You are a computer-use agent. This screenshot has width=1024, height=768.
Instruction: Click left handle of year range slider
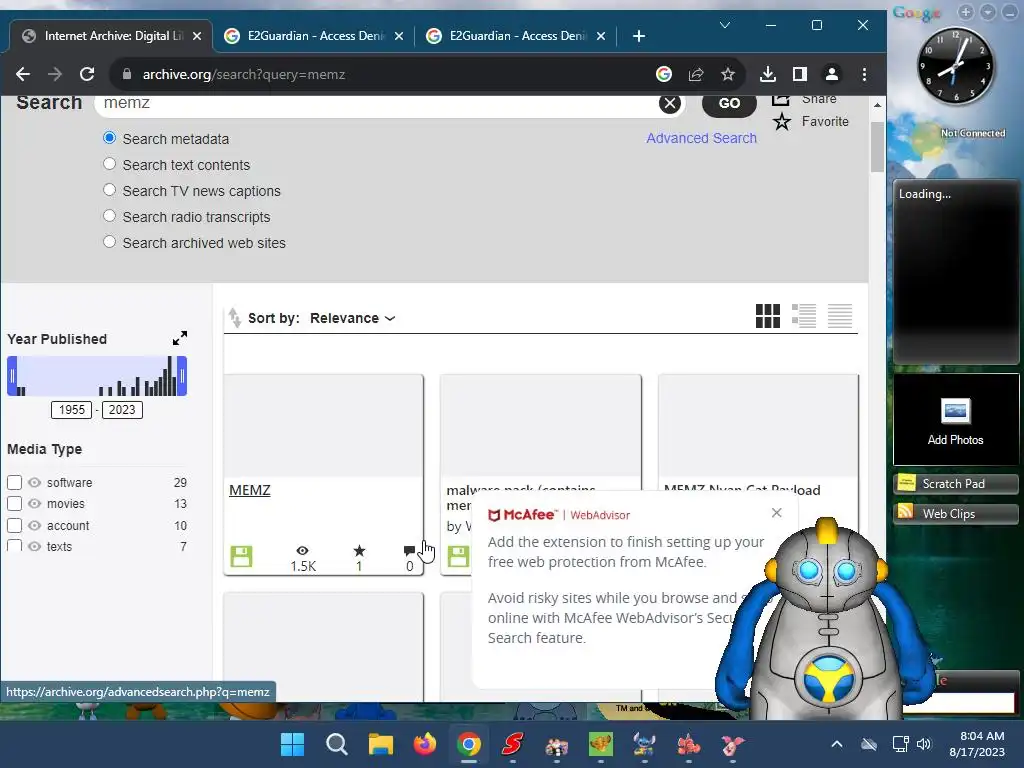12,376
